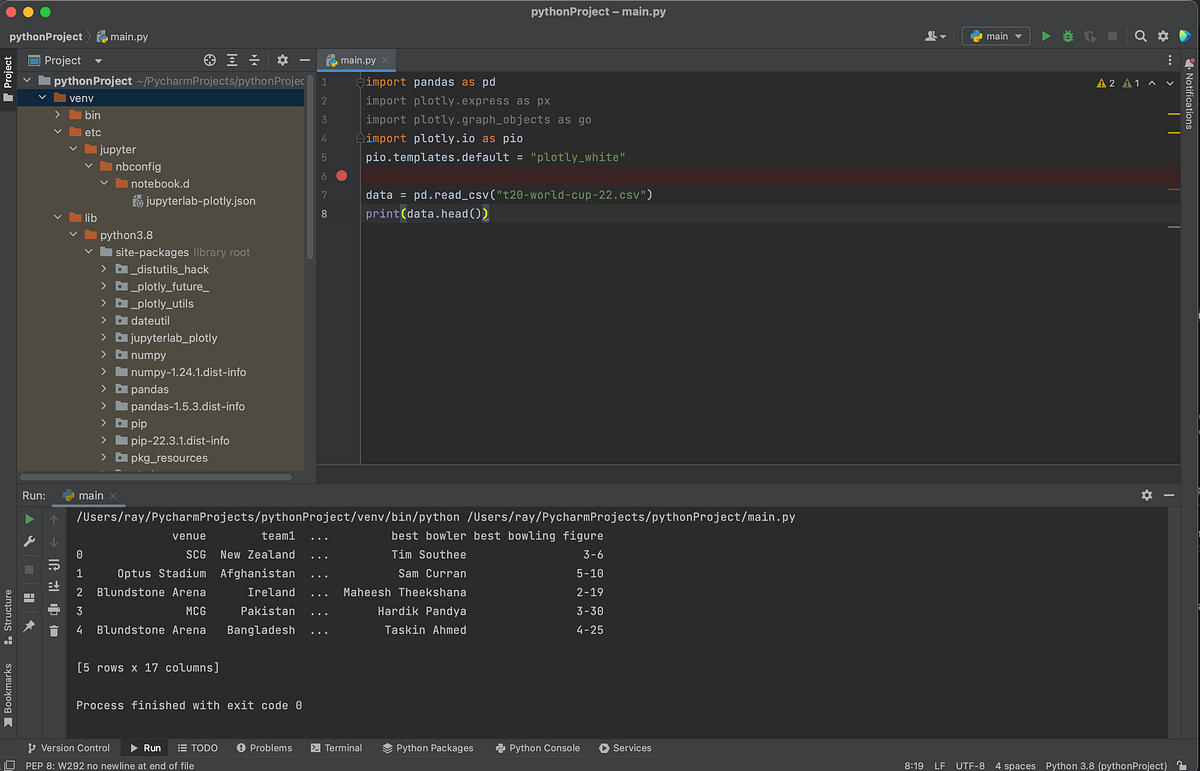The image size is (1200, 771).
Task: Run main.py with coverage
Action: 1090,36
